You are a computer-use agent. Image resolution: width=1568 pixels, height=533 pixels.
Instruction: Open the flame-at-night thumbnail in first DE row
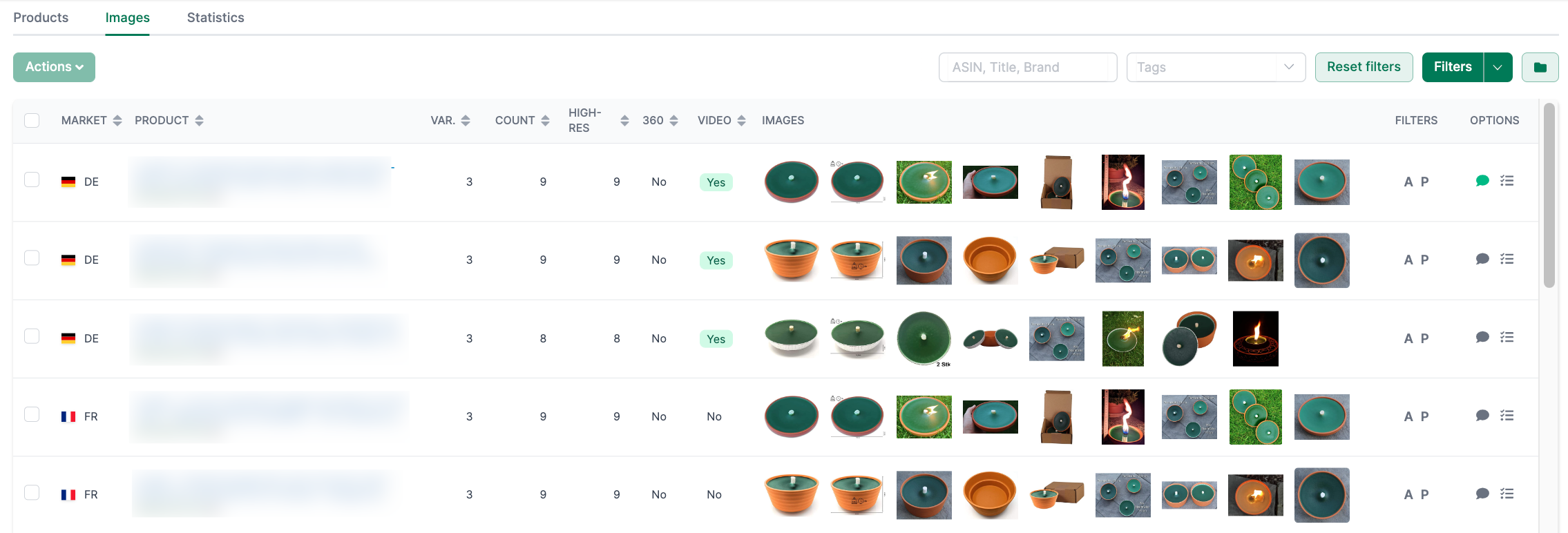tap(1123, 182)
